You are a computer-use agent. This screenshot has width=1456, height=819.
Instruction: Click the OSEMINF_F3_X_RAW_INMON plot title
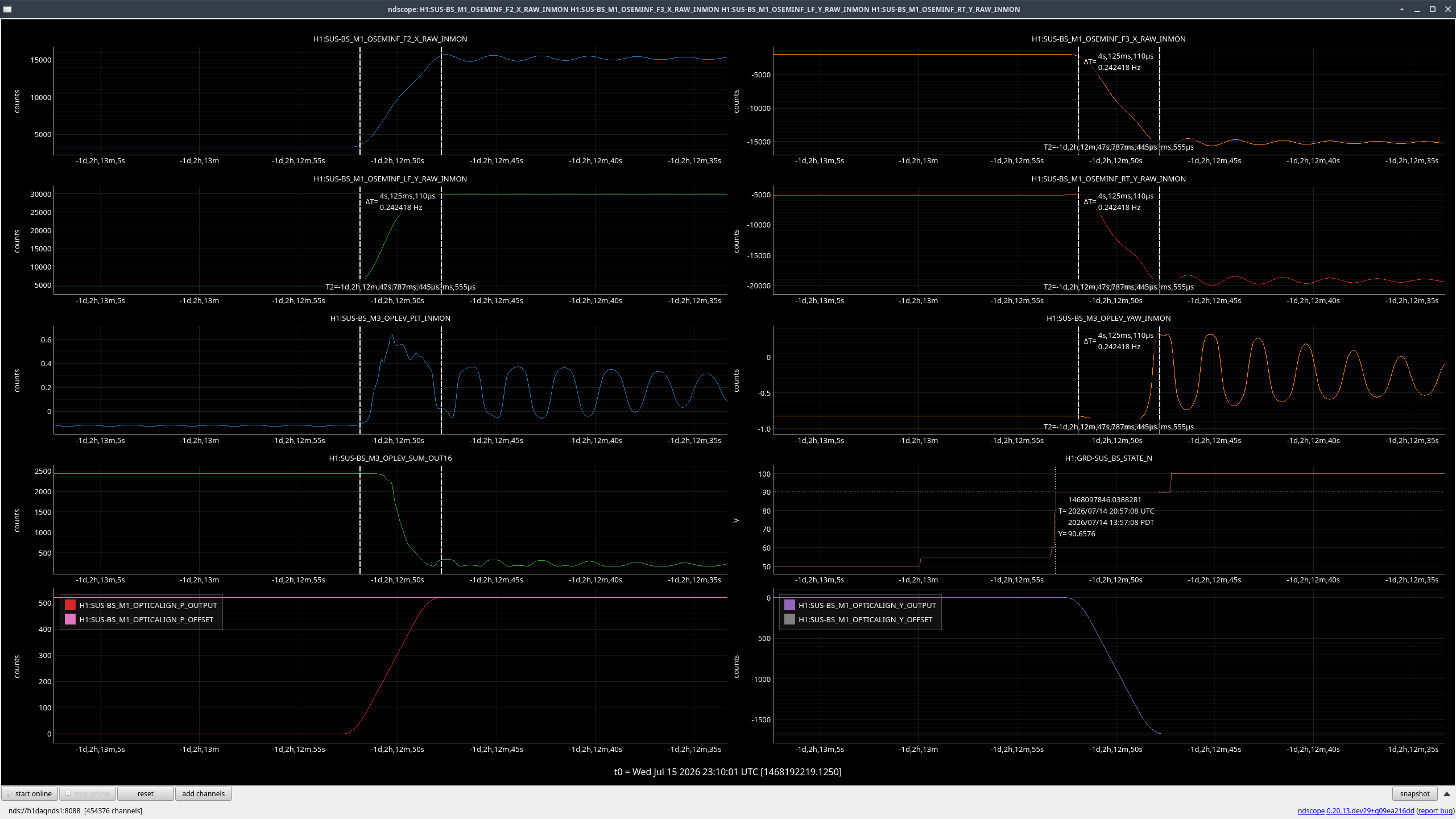[x=1108, y=39]
